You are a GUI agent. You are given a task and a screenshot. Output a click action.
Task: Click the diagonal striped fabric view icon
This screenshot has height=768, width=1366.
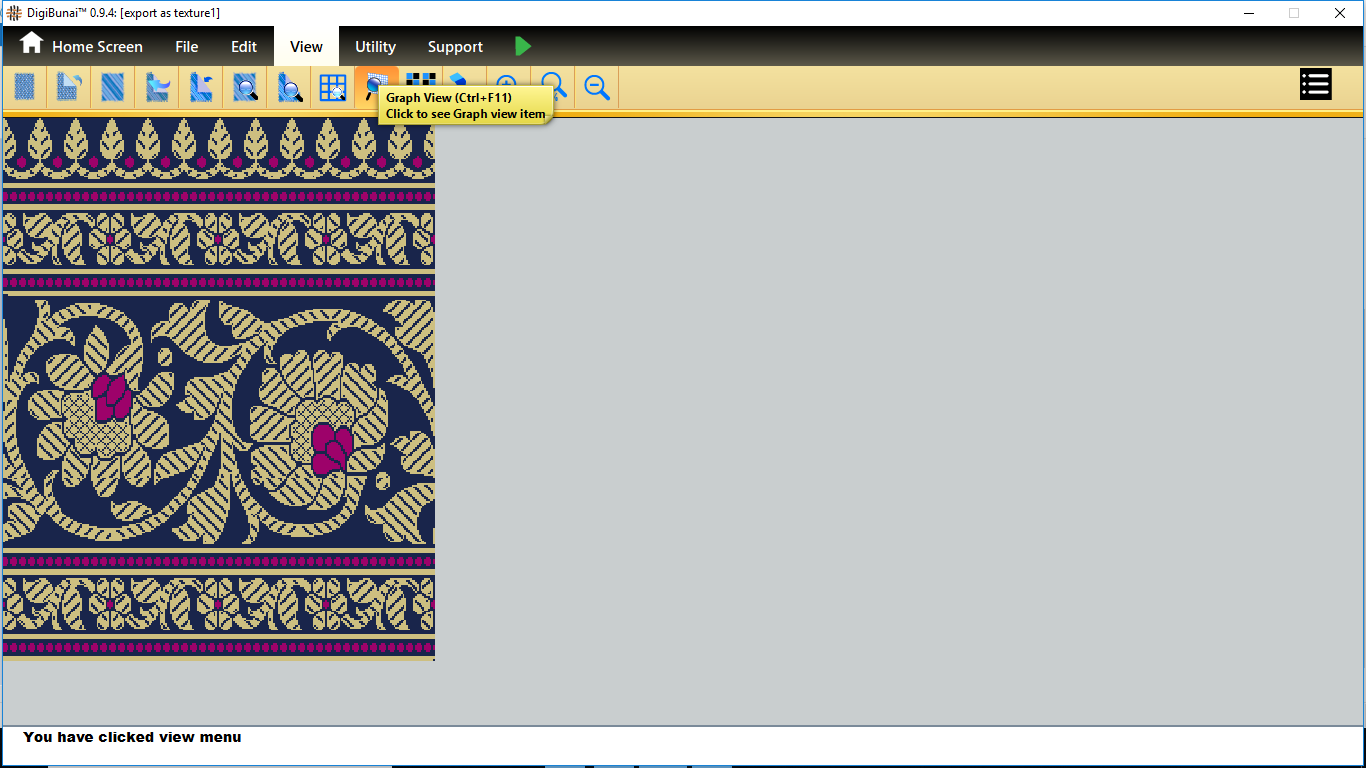[113, 88]
